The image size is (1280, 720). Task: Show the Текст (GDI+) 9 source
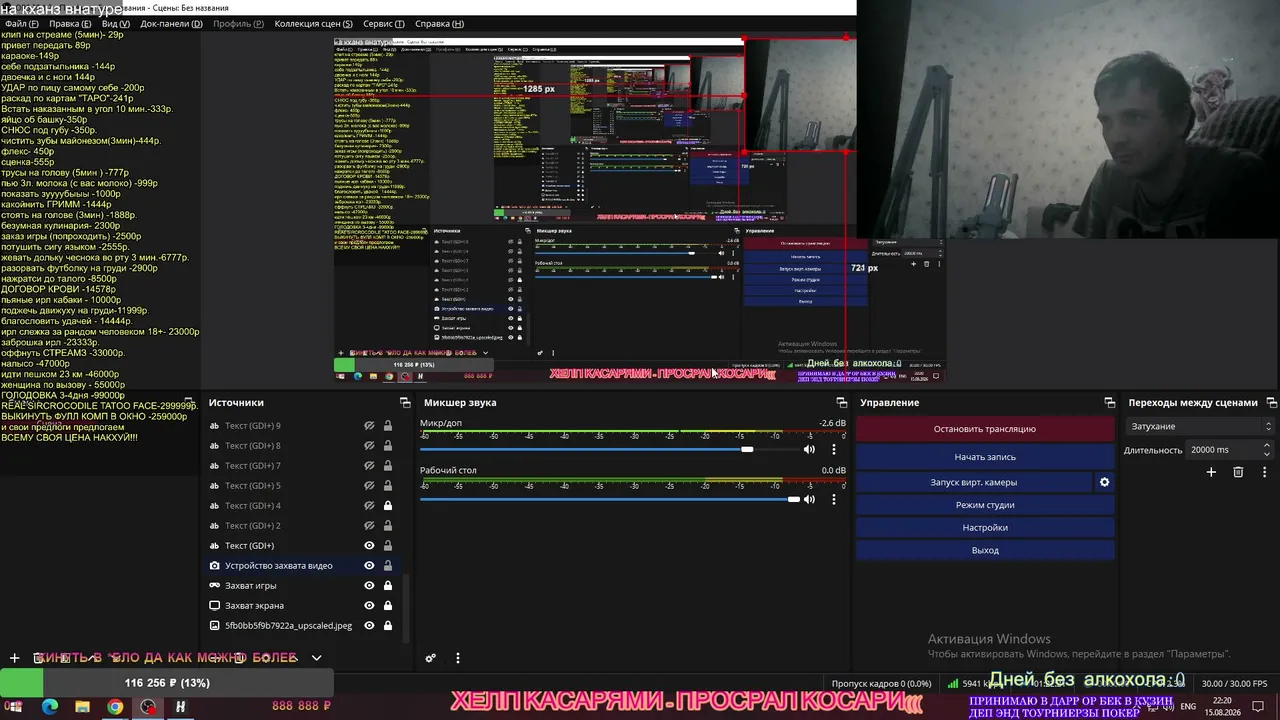coord(369,426)
